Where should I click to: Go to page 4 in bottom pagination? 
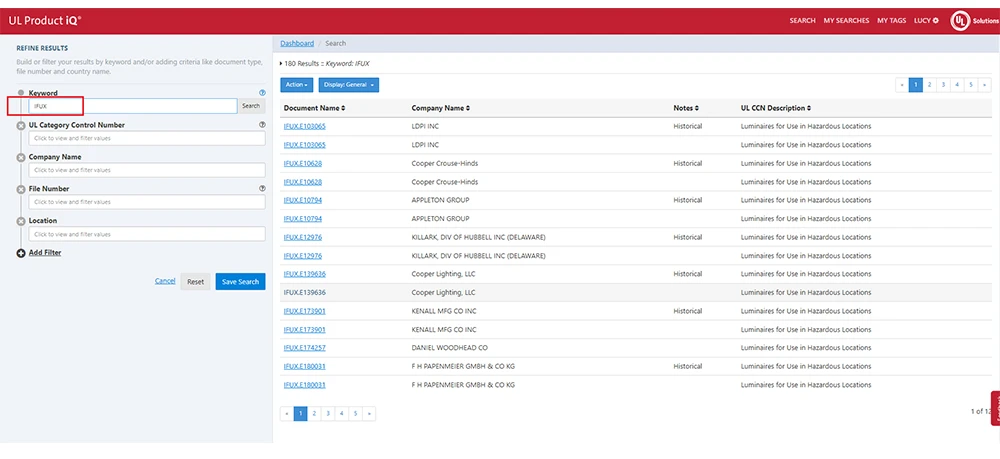[342, 414]
